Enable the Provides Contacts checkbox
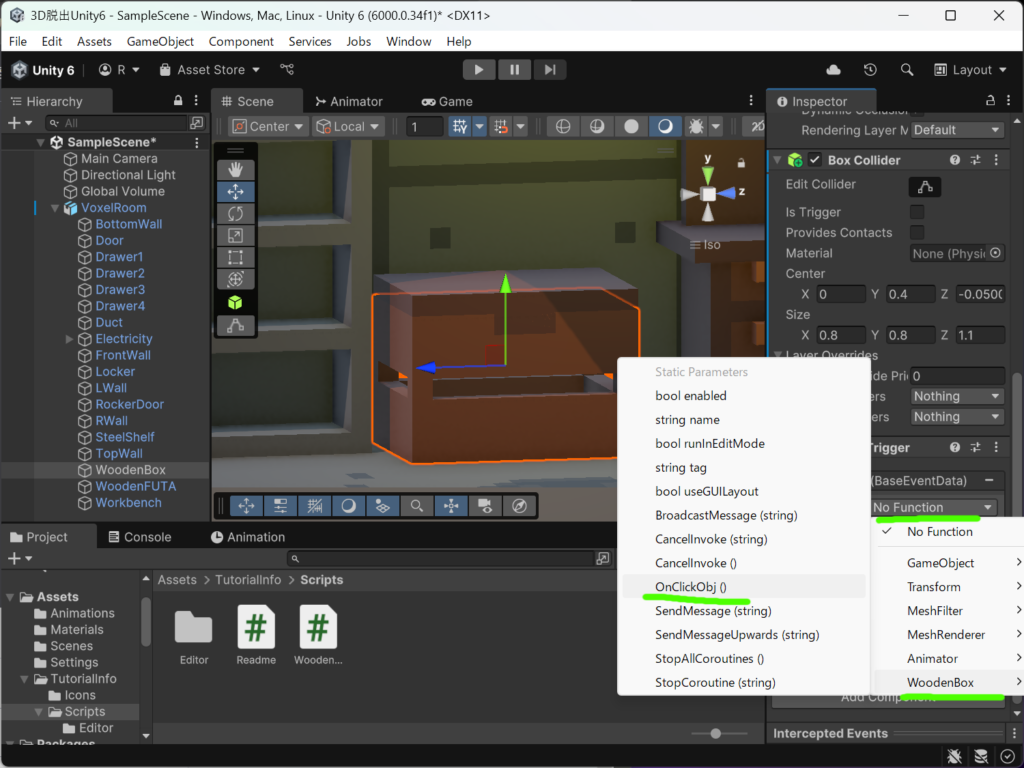The width and height of the screenshot is (1024, 768). [917, 232]
